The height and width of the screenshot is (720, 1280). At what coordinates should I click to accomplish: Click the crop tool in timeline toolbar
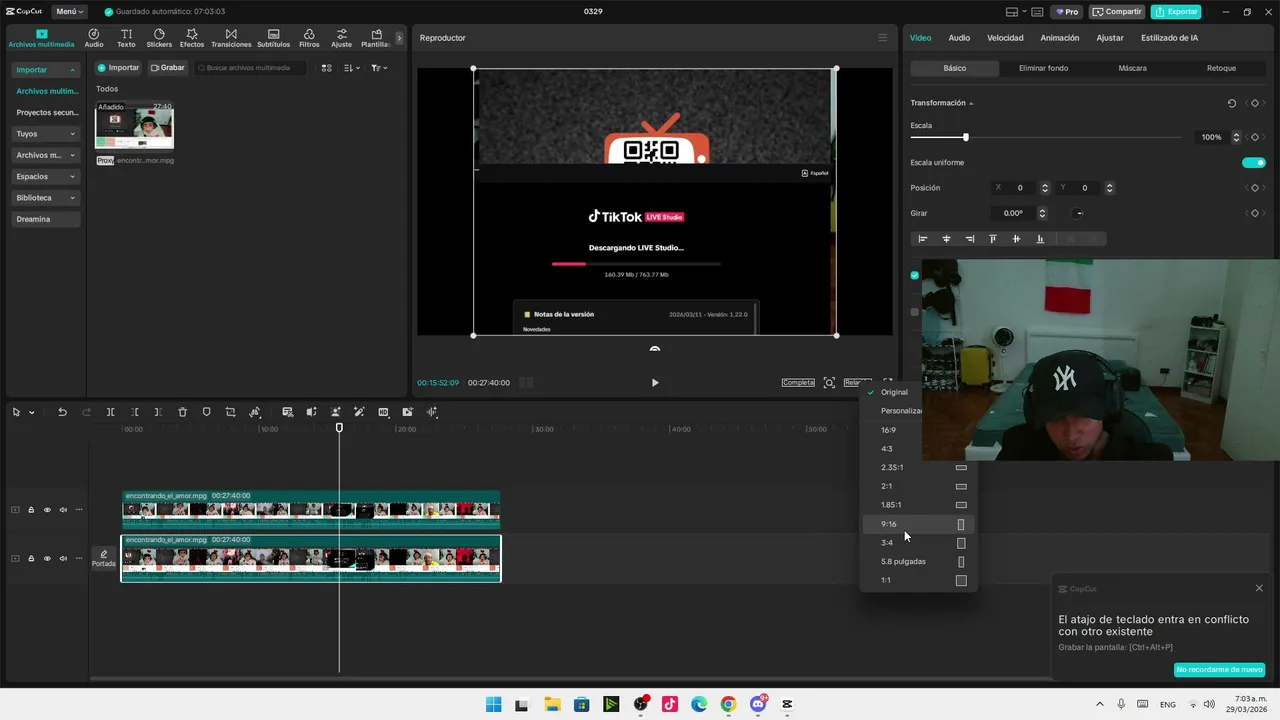(x=230, y=412)
